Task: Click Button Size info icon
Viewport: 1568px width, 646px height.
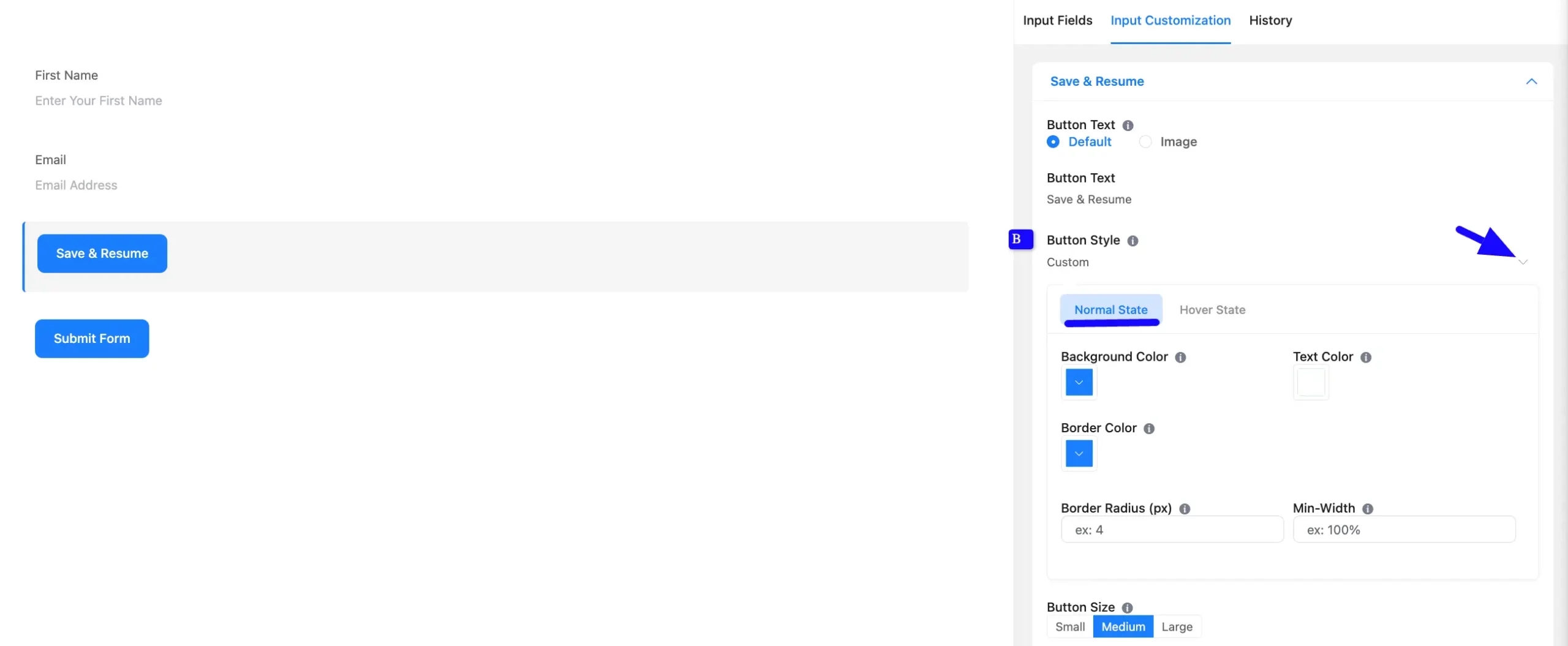Action: (x=1127, y=607)
